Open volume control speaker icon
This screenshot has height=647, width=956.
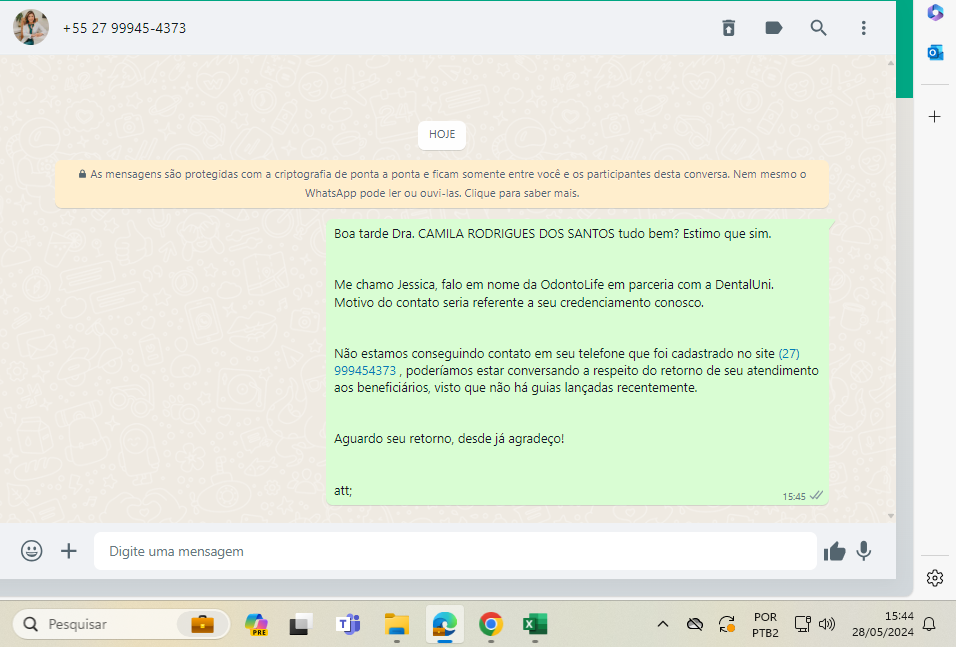(x=827, y=624)
